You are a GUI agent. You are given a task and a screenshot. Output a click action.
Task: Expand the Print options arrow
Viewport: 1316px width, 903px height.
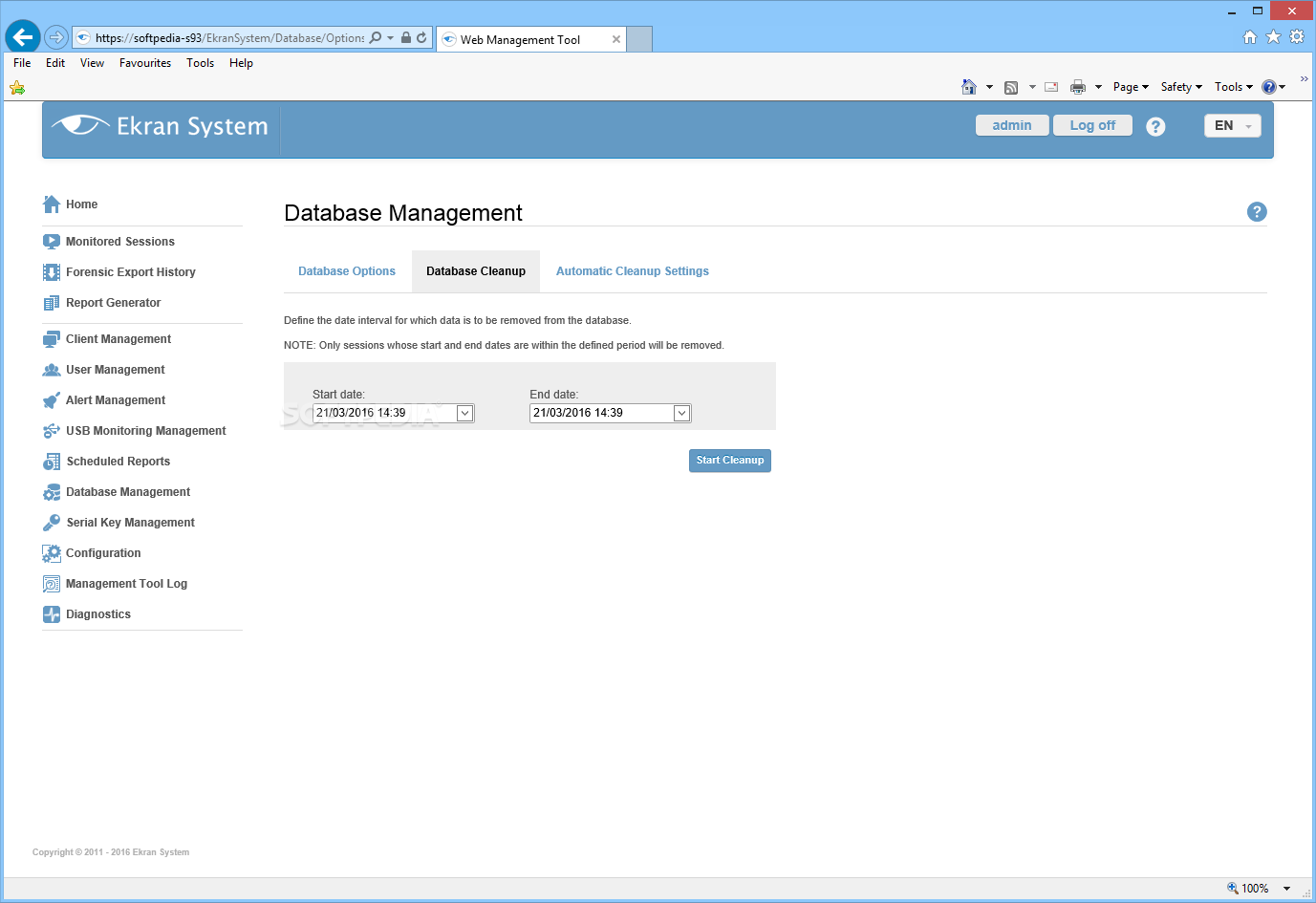pos(1098,87)
